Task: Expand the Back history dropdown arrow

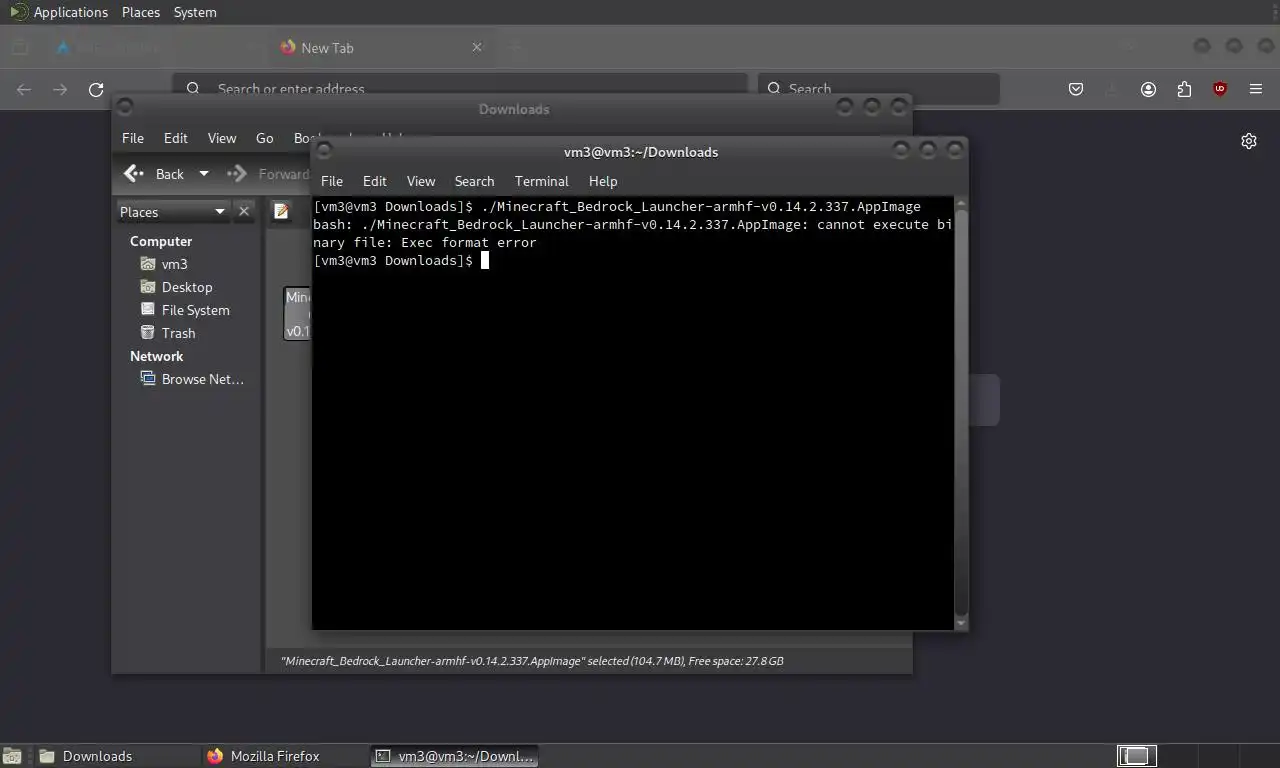Action: point(204,174)
